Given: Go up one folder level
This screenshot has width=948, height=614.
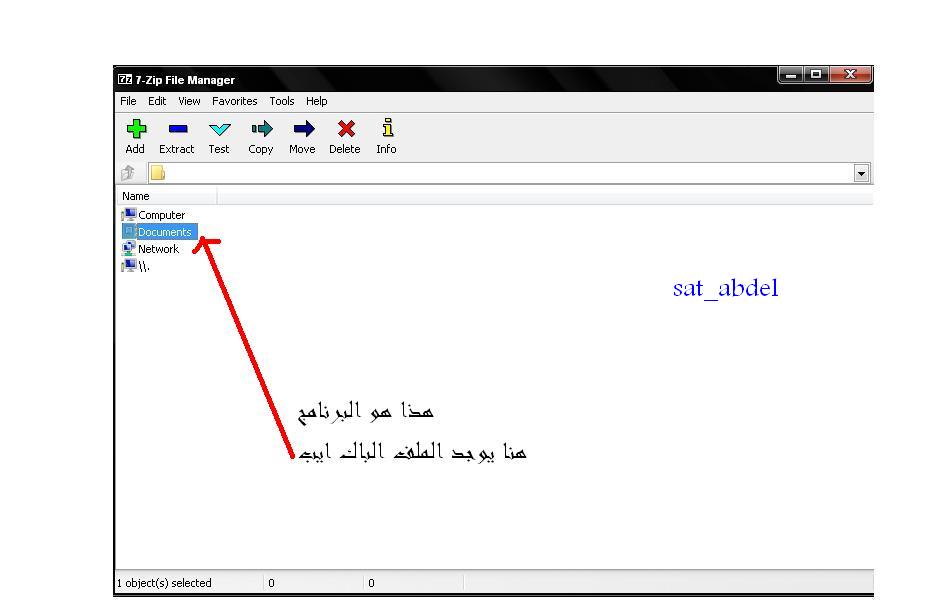Looking at the screenshot, I should point(128,173).
